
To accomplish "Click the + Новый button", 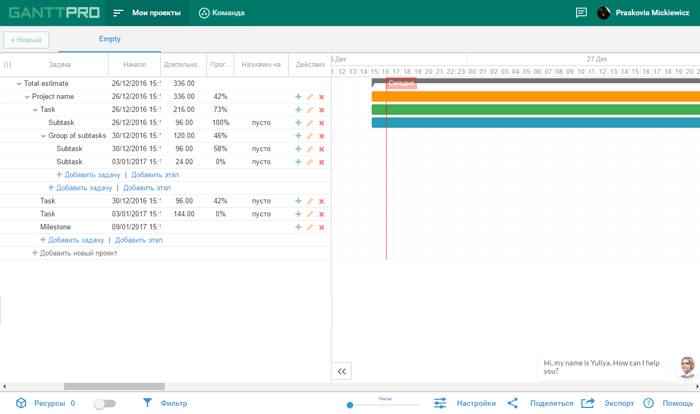I will click(26, 40).
